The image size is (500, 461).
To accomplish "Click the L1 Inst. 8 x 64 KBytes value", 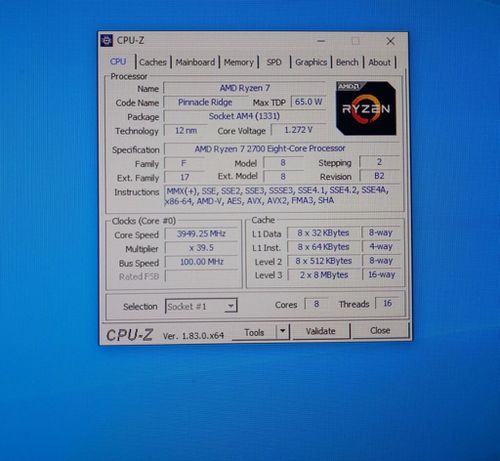I will (323, 247).
